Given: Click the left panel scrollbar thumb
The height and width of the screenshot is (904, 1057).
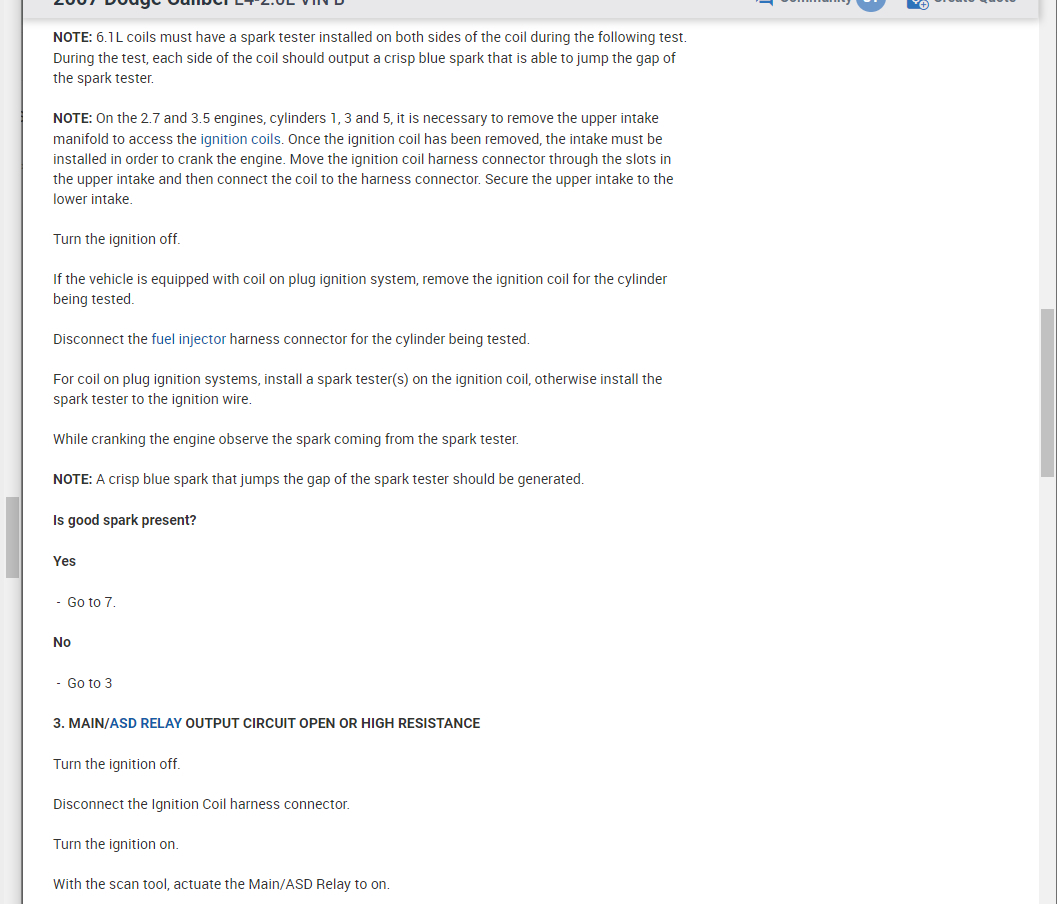Looking at the screenshot, I should click(x=12, y=537).
